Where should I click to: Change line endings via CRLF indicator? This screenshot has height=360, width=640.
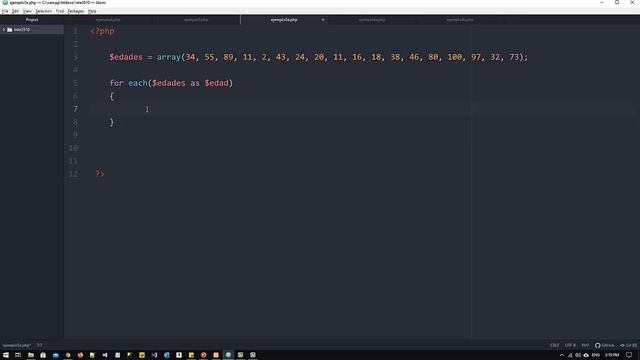pos(554,345)
